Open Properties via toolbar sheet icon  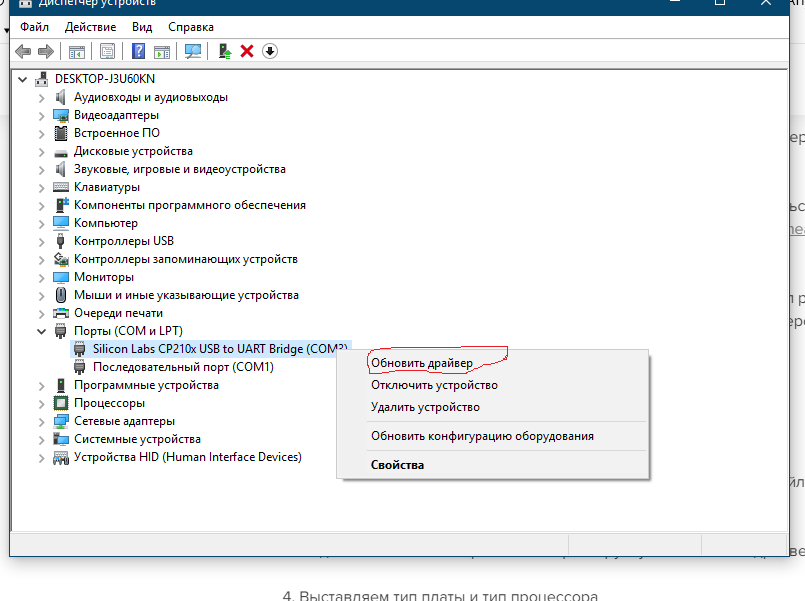pos(107,51)
